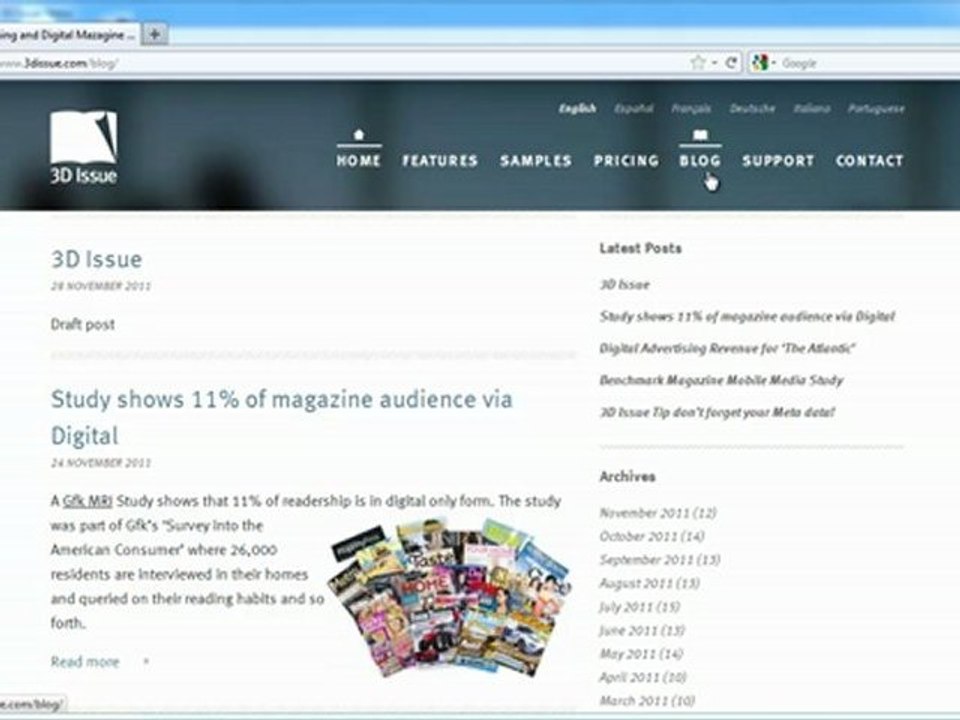Open the CONTACT menu item
This screenshot has width=960, height=720.
[869, 160]
